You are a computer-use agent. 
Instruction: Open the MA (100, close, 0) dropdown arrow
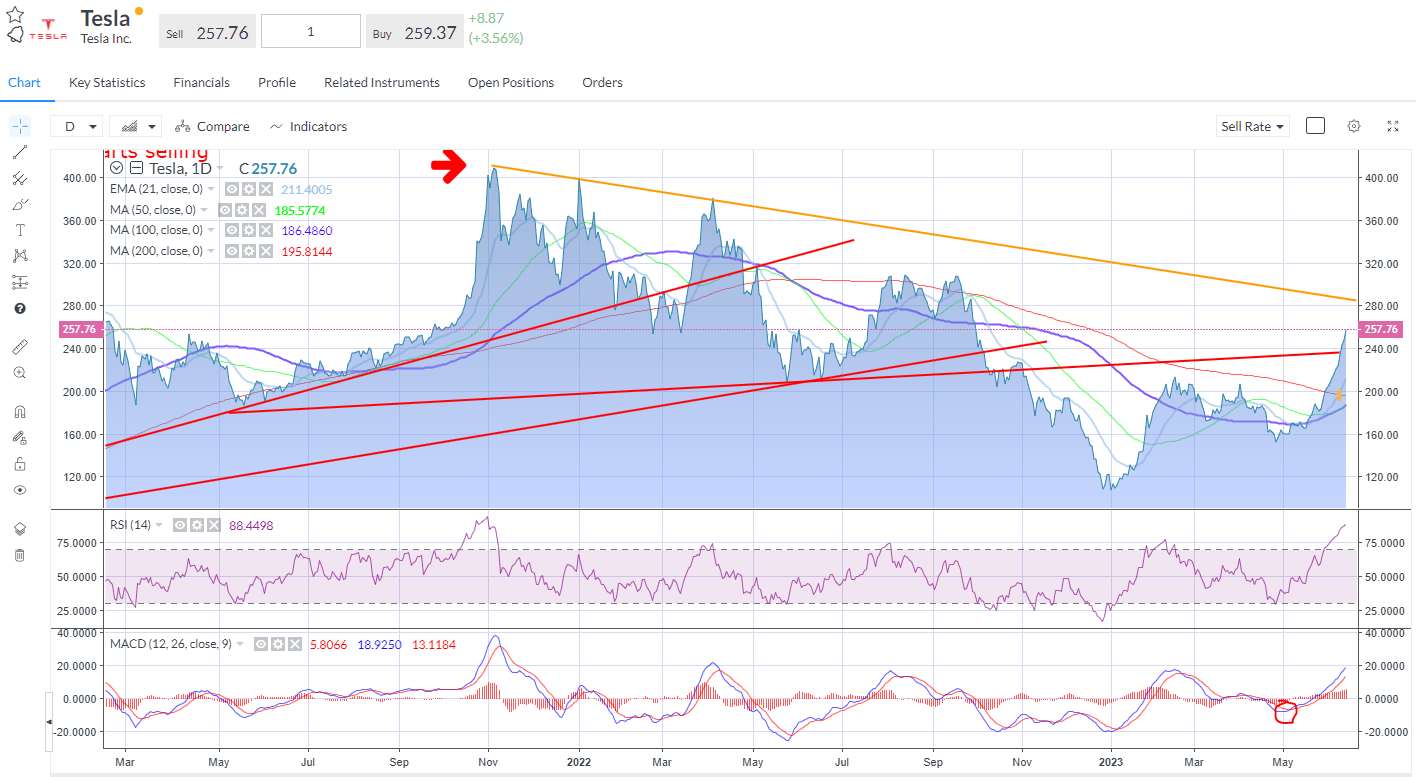212,231
